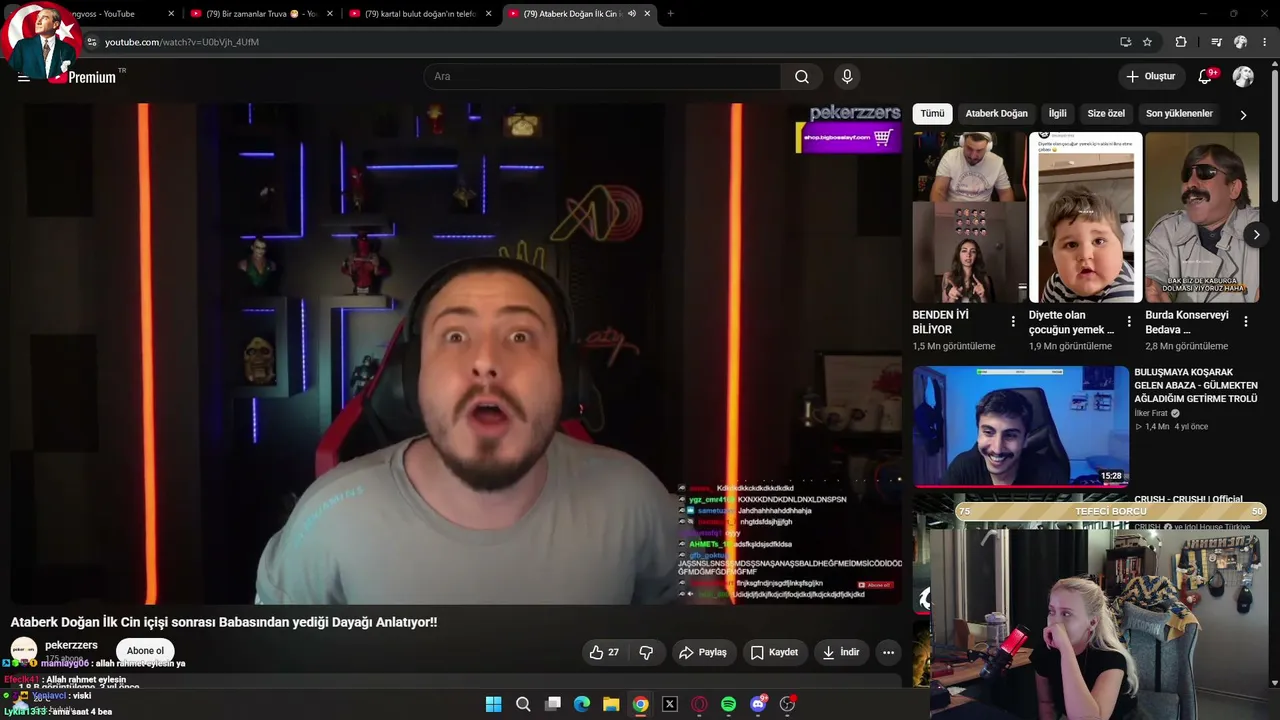Open Chrome media controls icon
Viewport: 1280px width, 720px height.
pos(1216,42)
